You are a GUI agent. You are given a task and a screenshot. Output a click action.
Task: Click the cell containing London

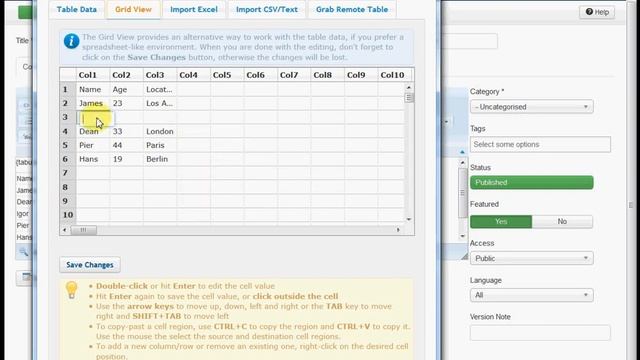click(160, 131)
